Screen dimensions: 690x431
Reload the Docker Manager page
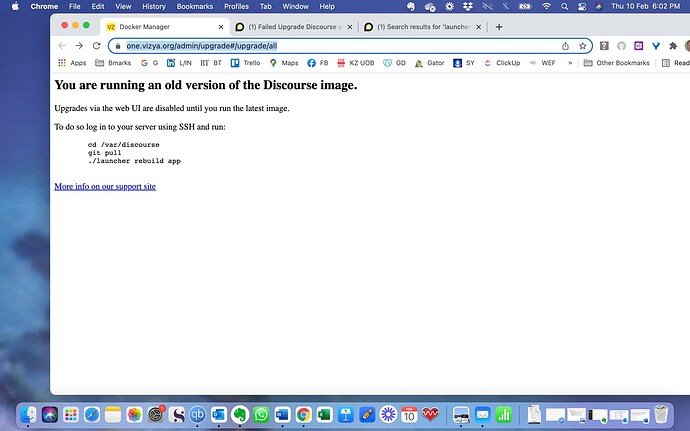[x=96, y=46]
